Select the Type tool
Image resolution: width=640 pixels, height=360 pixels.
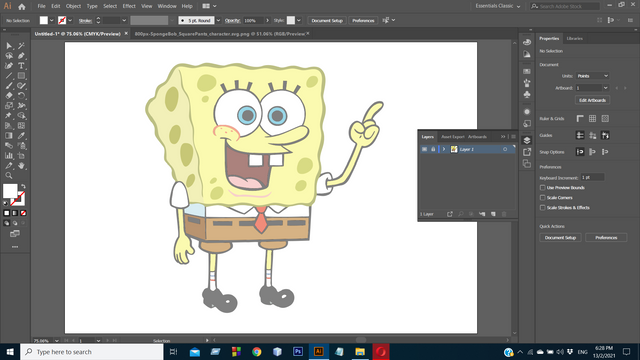[21, 66]
